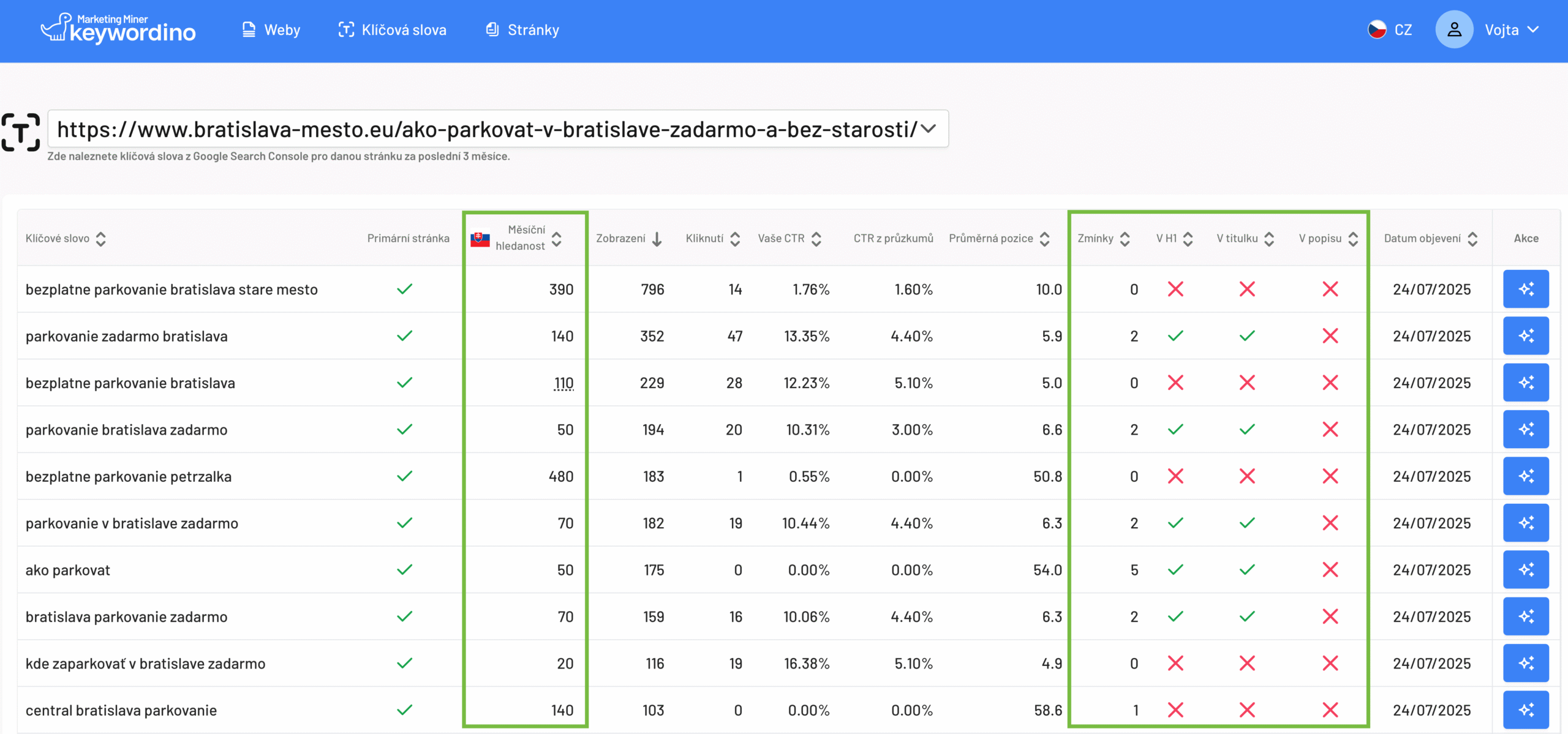The height and width of the screenshot is (734, 1568).
Task: Click the Primární stránka column header
Action: 408,239
